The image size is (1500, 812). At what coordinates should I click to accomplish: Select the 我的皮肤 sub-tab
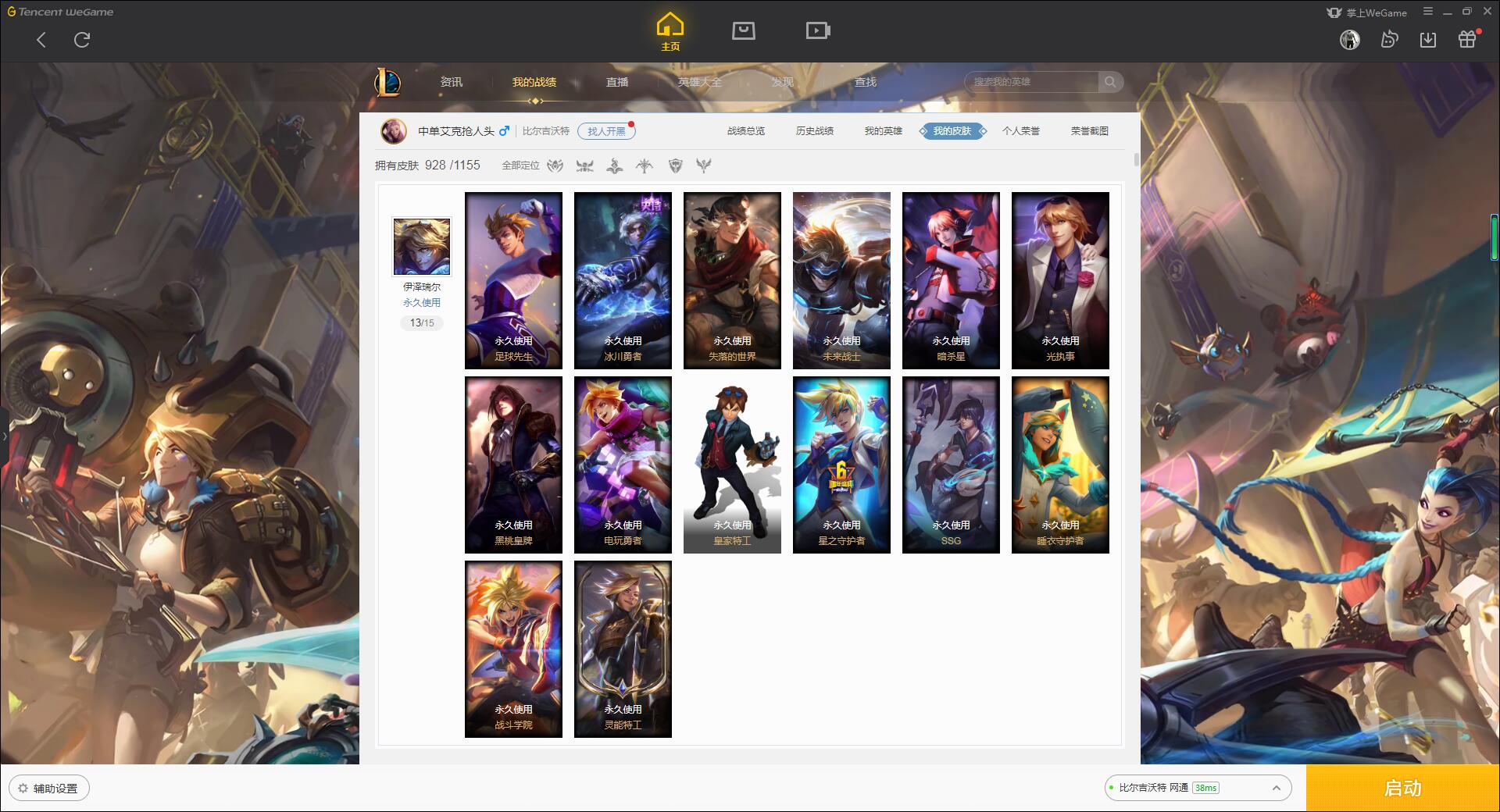(952, 131)
